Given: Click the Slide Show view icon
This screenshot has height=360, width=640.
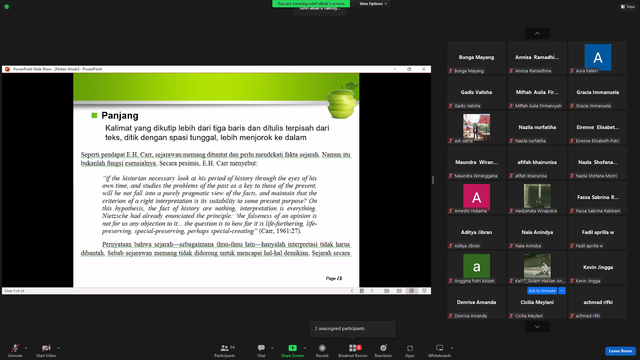Looking at the screenshot, I should click(x=424, y=291).
